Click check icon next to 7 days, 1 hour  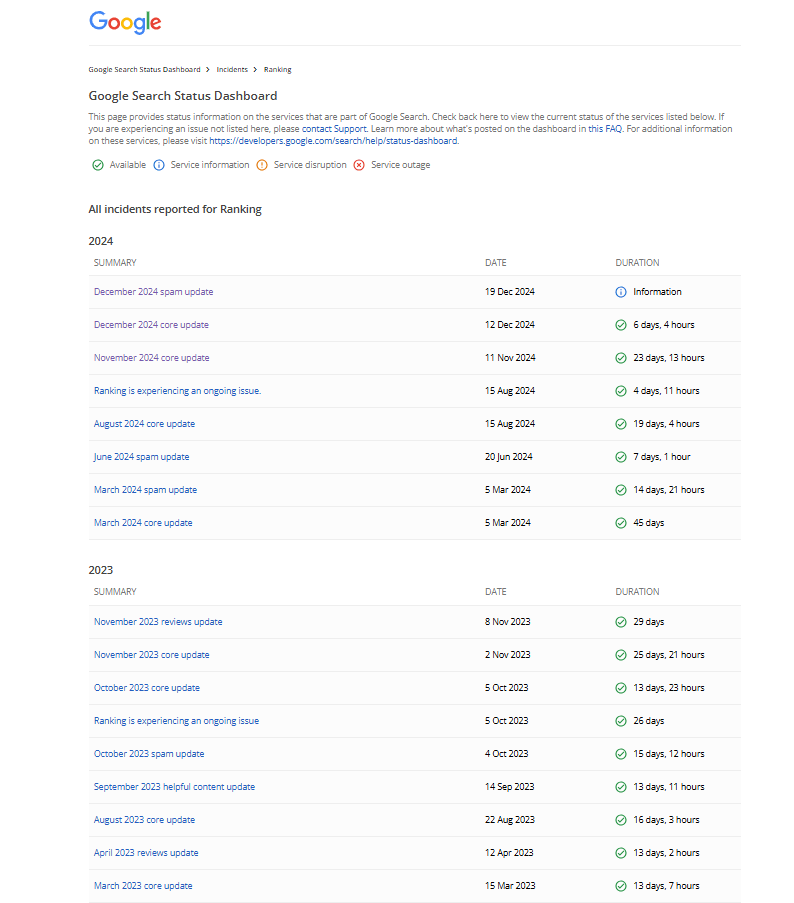click(x=621, y=457)
